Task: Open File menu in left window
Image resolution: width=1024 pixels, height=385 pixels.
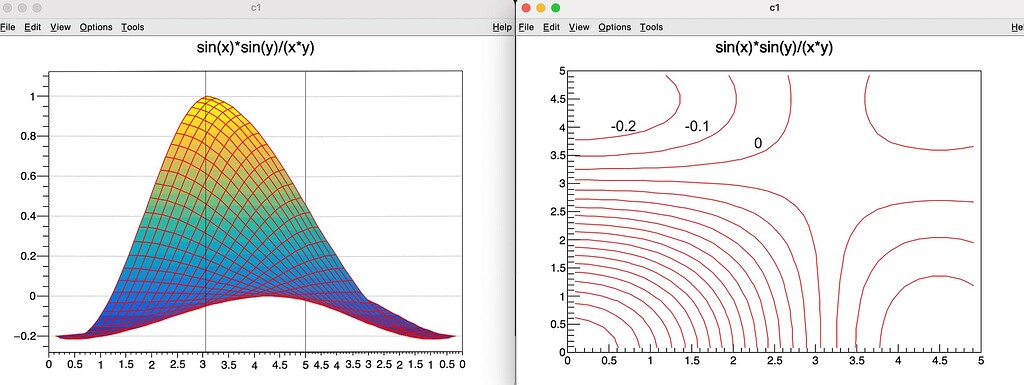Action: pyautogui.click(x=7, y=27)
